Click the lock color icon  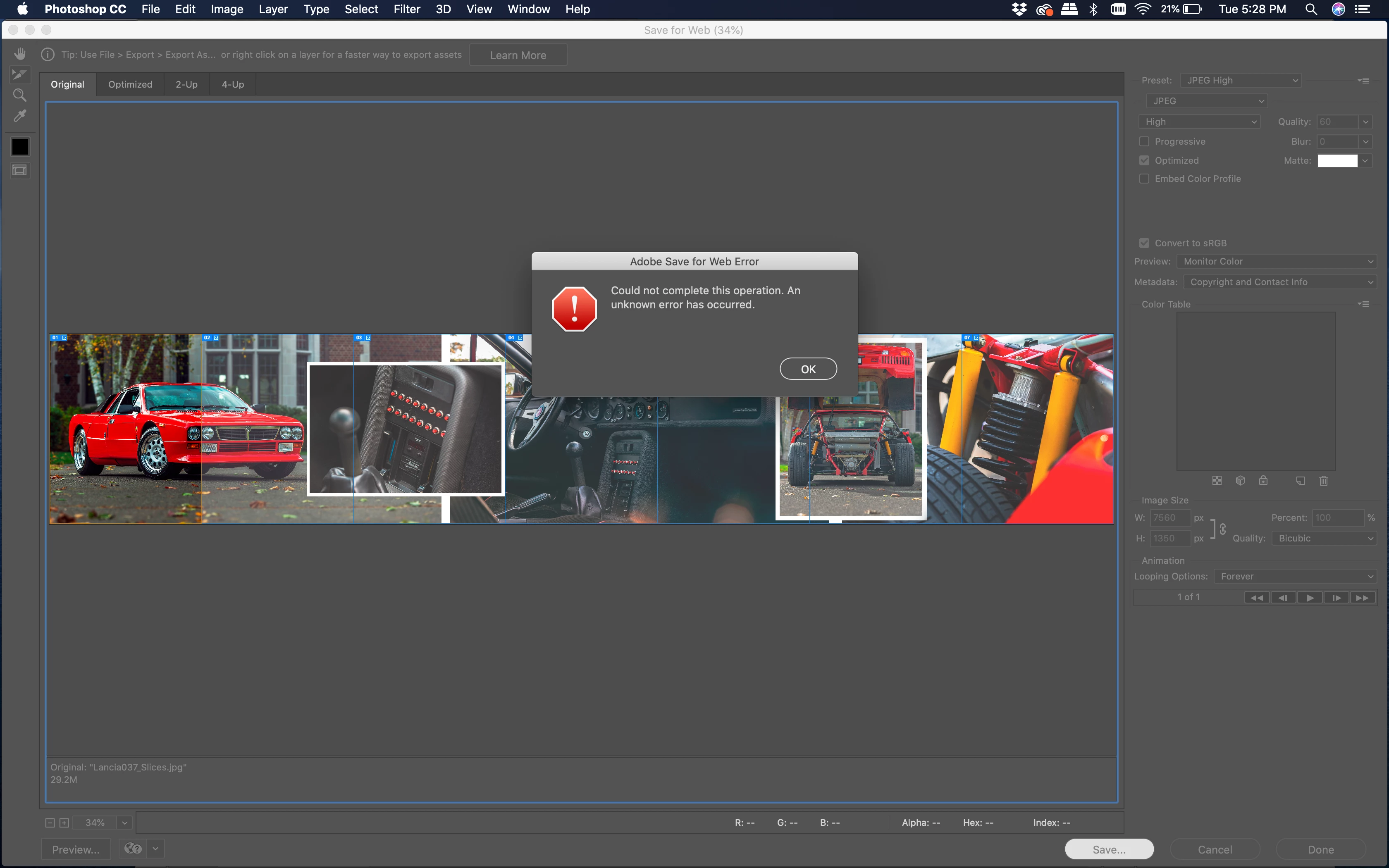pos(1263,480)
